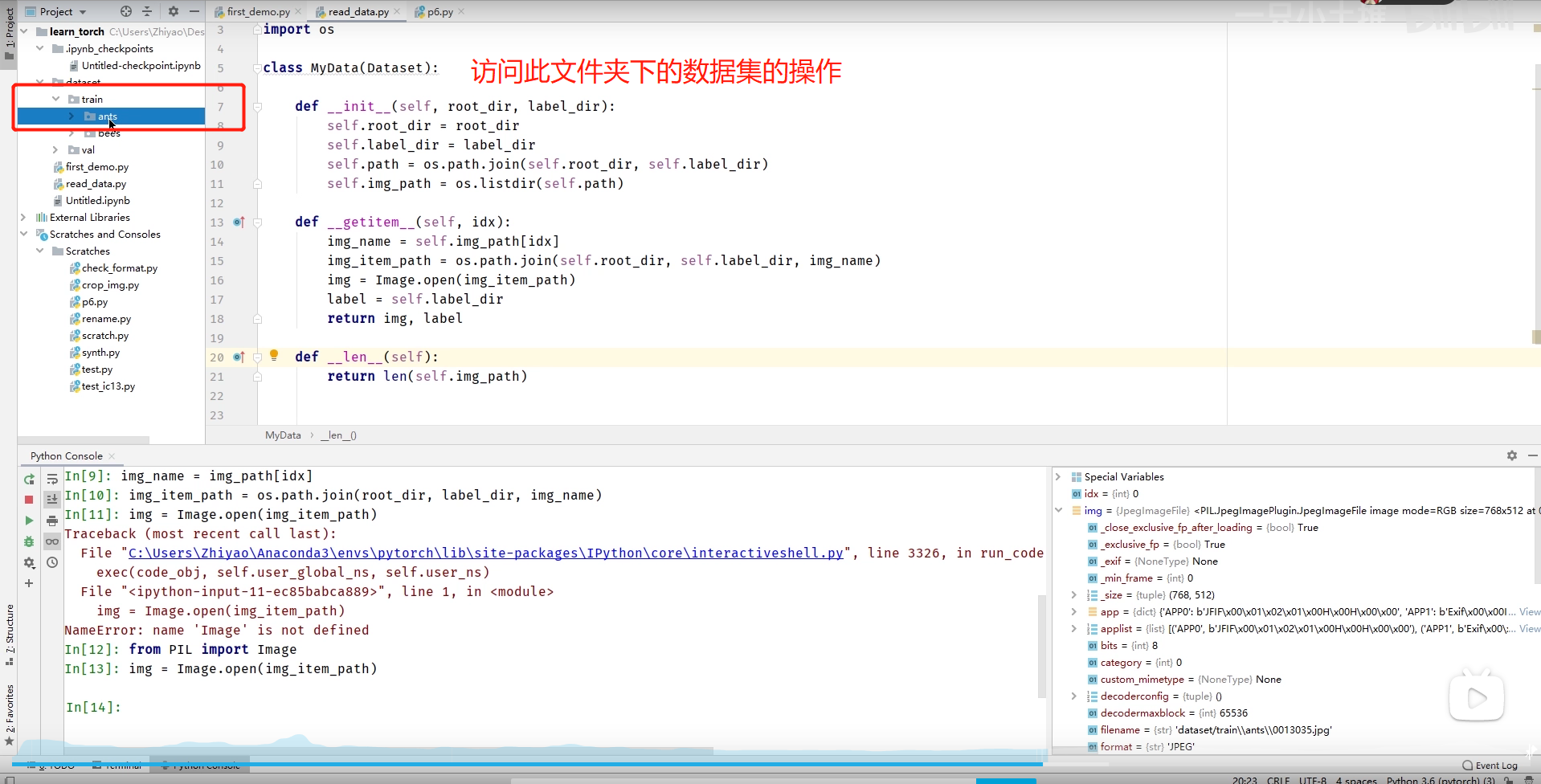1541x784 pixels.
Task: Expand the ants folder
Action: 72,116
